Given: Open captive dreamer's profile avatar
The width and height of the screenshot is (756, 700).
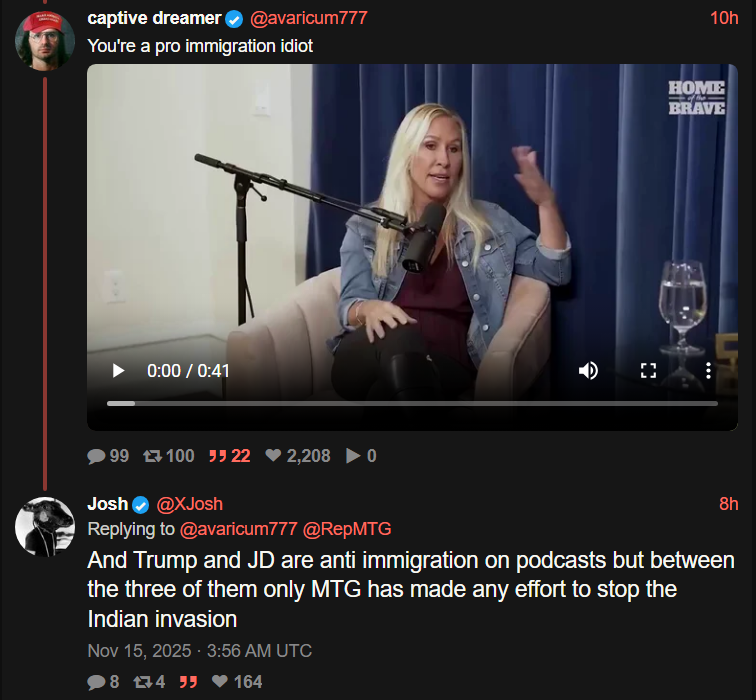Looking at the screenshot, I should click(45, 41).
